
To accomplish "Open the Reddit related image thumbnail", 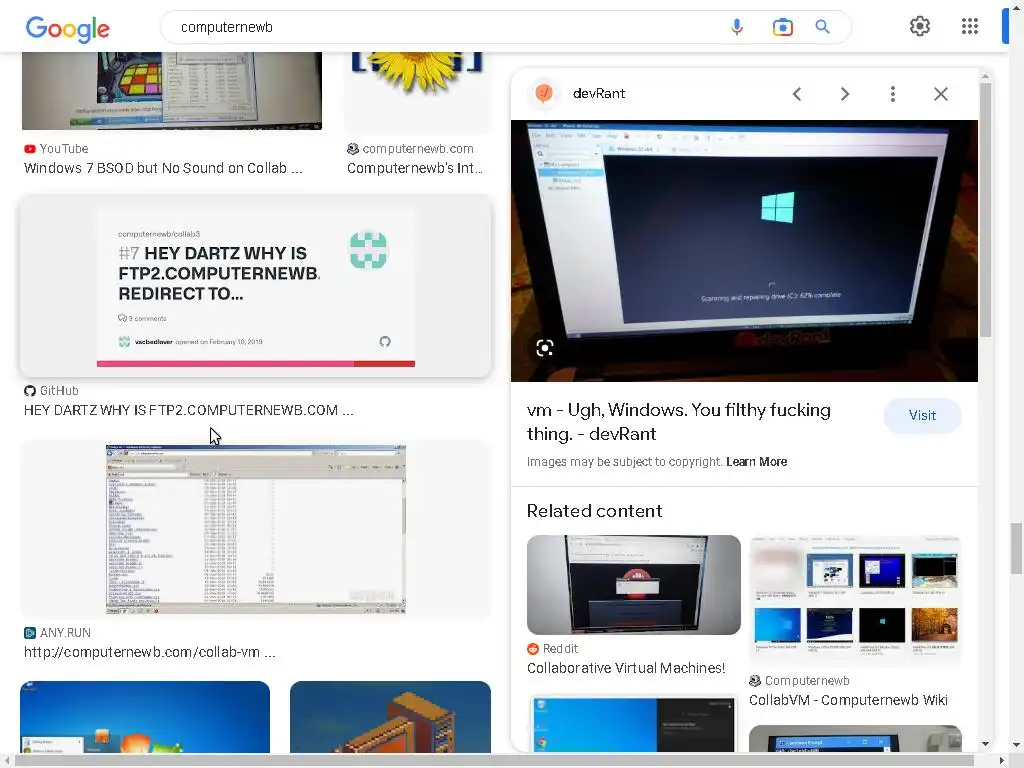I will coord(634,585).
